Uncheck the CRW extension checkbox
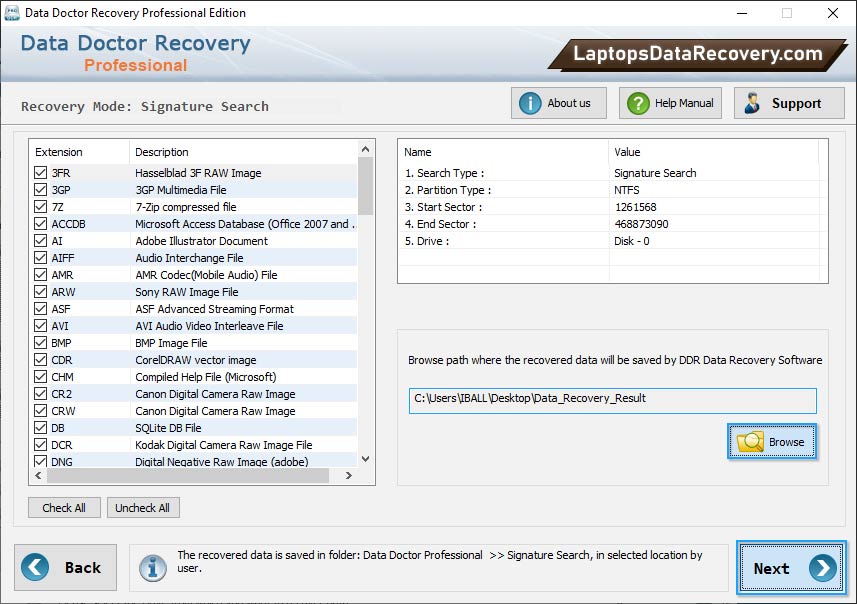This screenshot has height=604, width=857. pos(40,411)
